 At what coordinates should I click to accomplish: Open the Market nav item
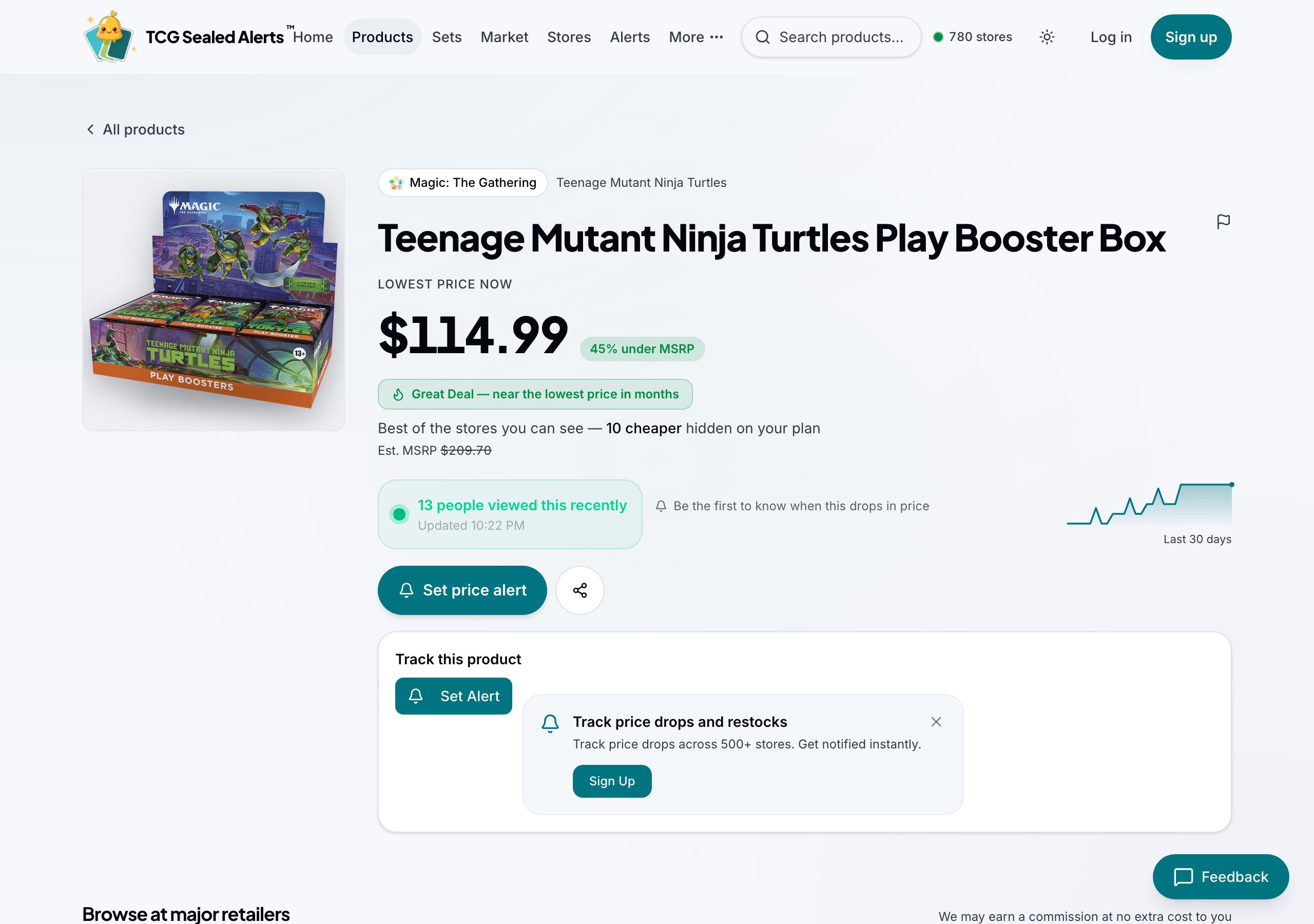504,37
